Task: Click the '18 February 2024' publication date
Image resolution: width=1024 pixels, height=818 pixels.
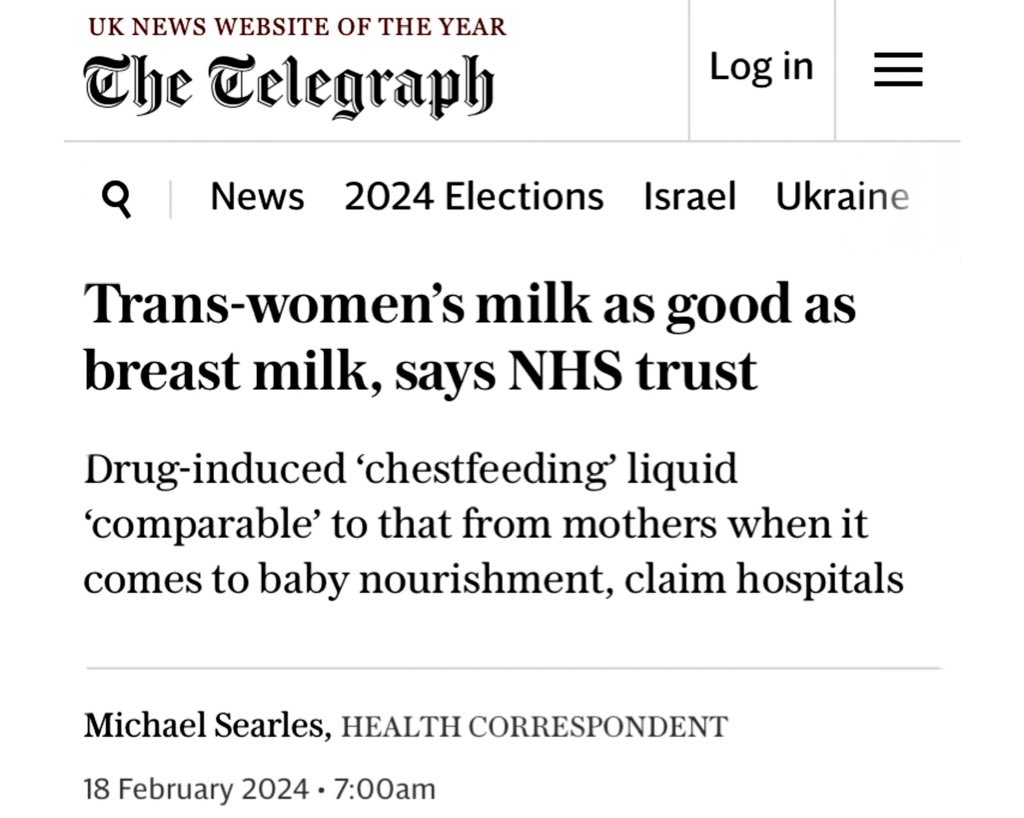Action: (x=196, y=789)
